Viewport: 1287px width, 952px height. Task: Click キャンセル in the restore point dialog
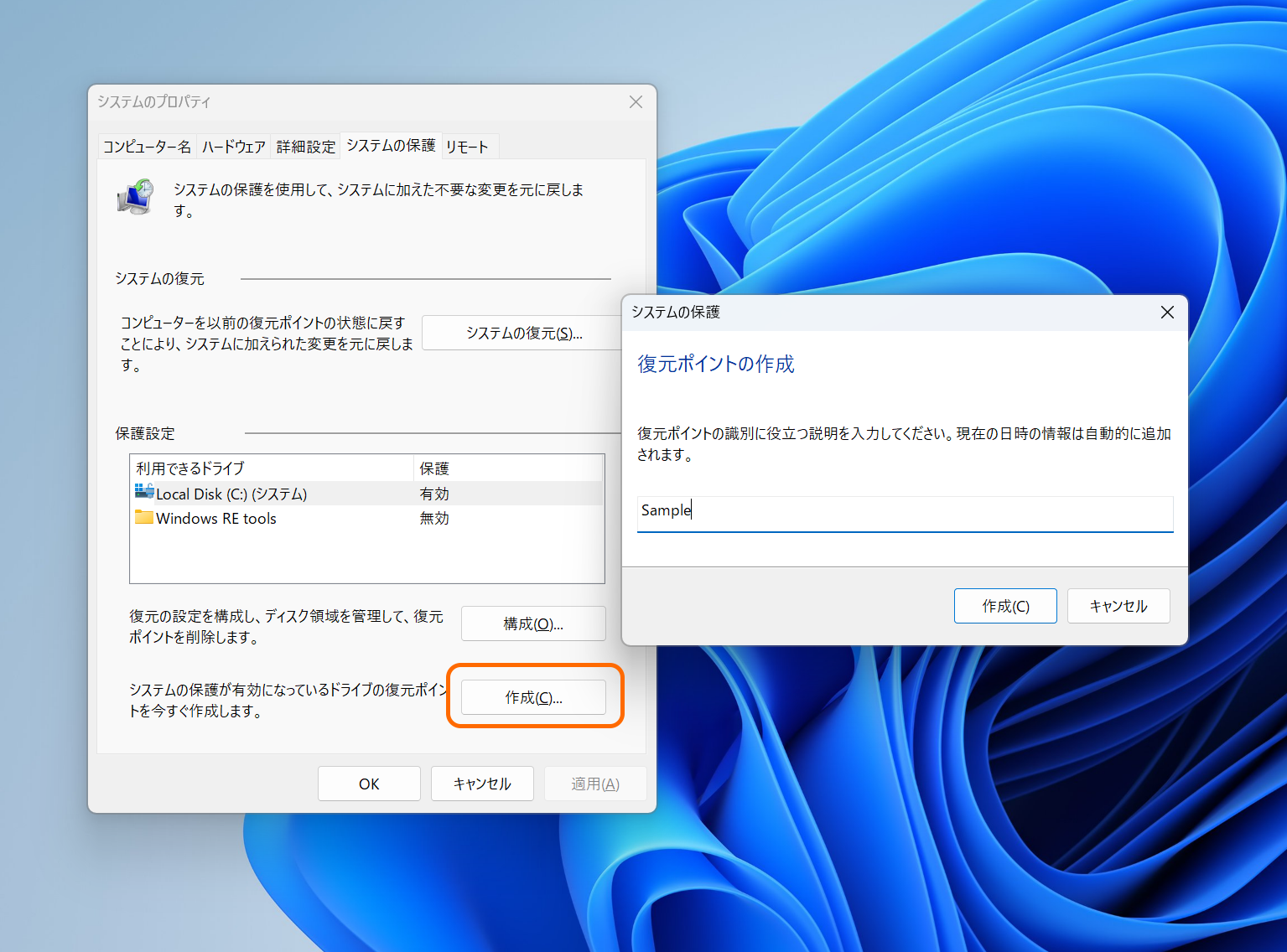pyautogui.click(x=1118, y=605)
